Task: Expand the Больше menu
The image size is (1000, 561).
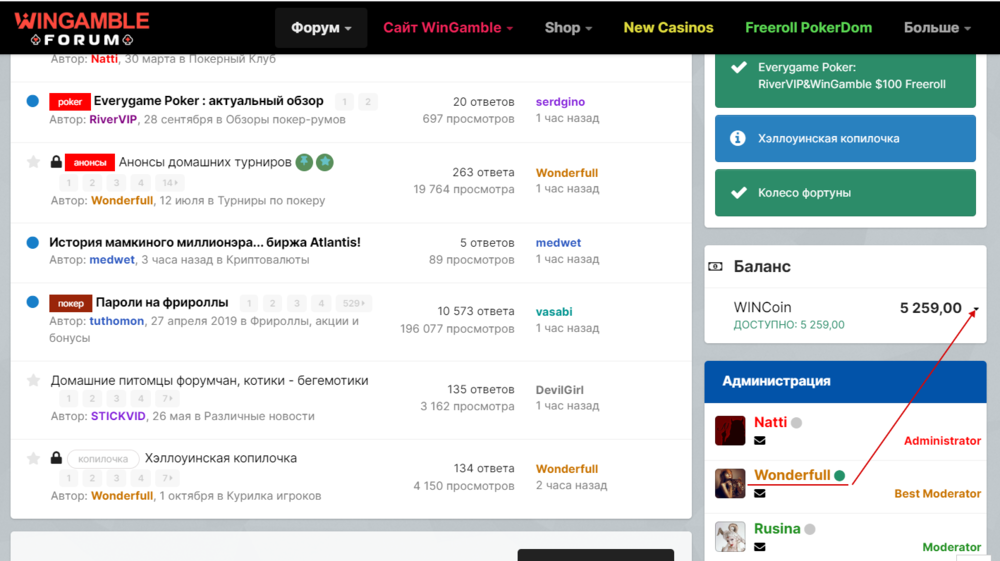Action: click(x=937, y=28)
